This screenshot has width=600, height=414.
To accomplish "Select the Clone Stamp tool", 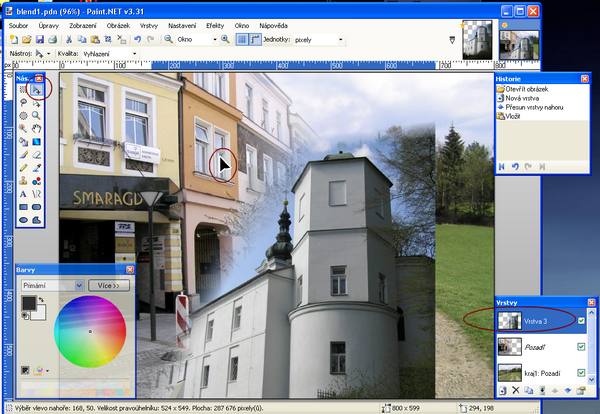I will click(x=23, y=181).
